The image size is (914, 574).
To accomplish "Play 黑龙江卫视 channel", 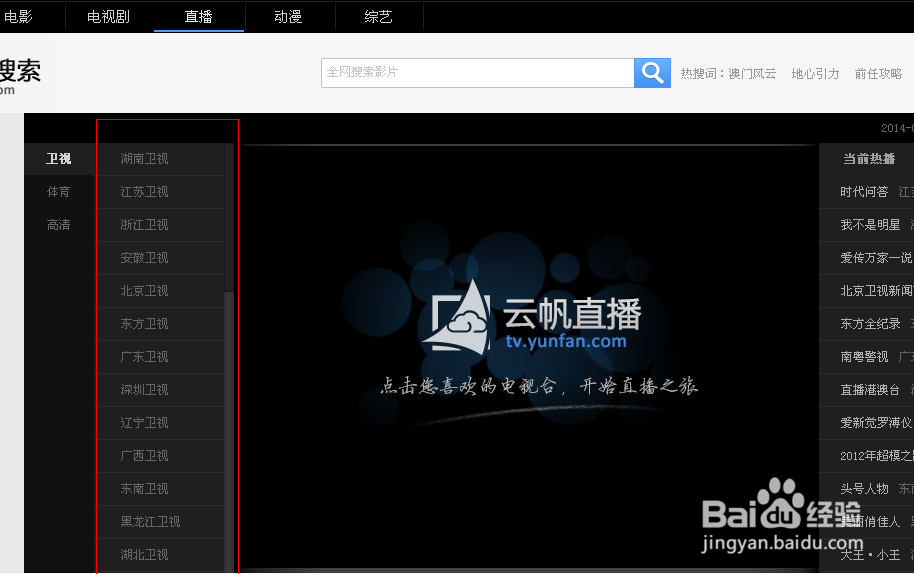I will click(x=160, y=522).
